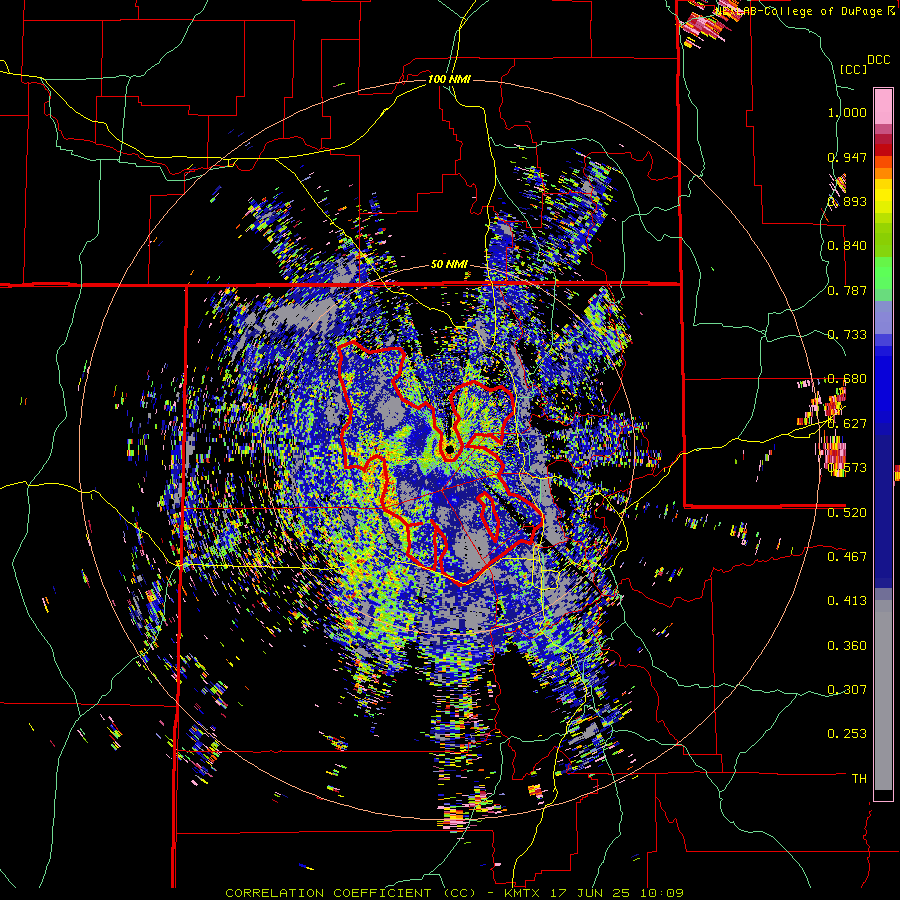Click the 0.307 legend value

tap(847, 689)
